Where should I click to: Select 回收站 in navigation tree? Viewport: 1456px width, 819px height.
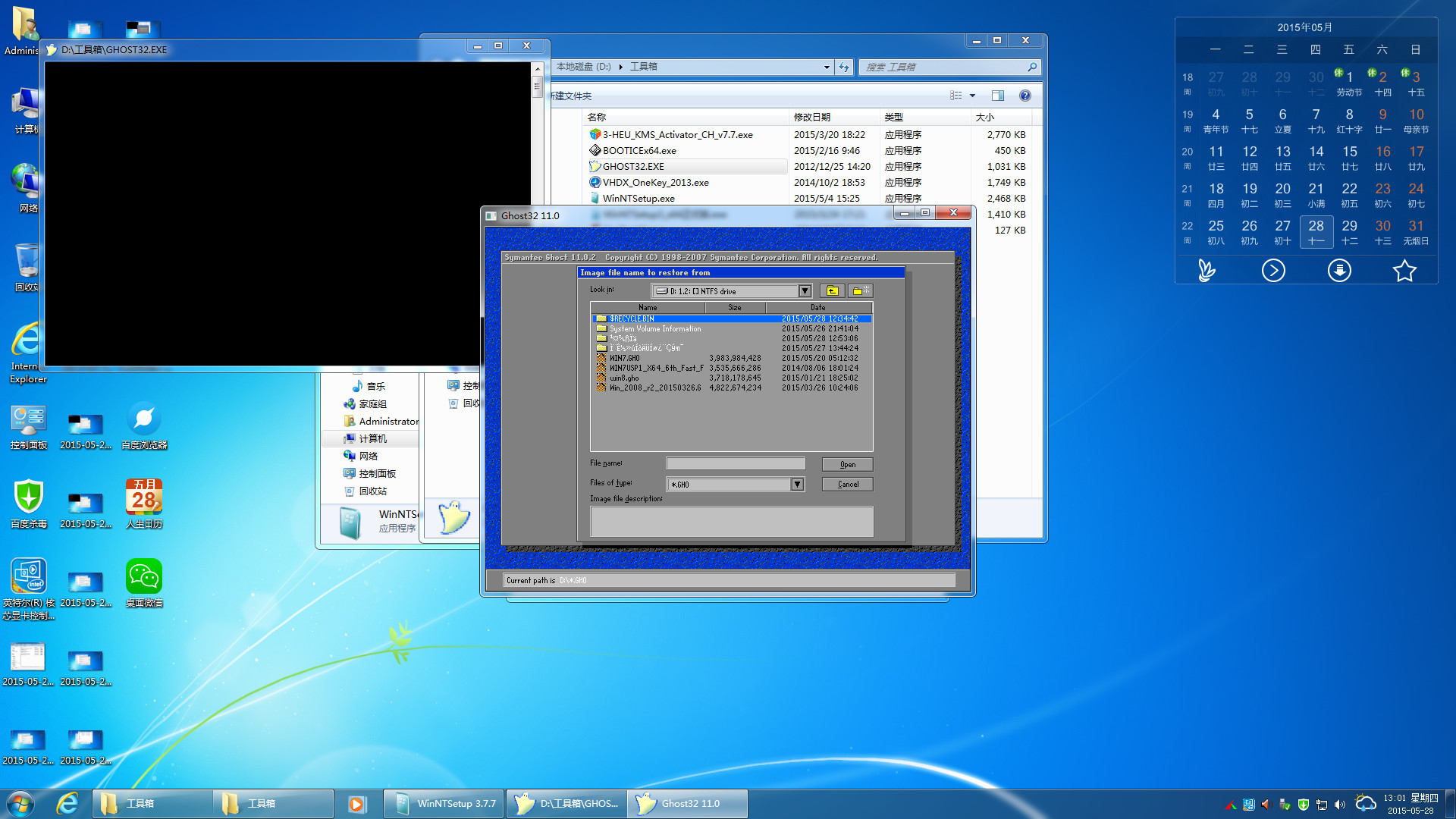point(373,491)
